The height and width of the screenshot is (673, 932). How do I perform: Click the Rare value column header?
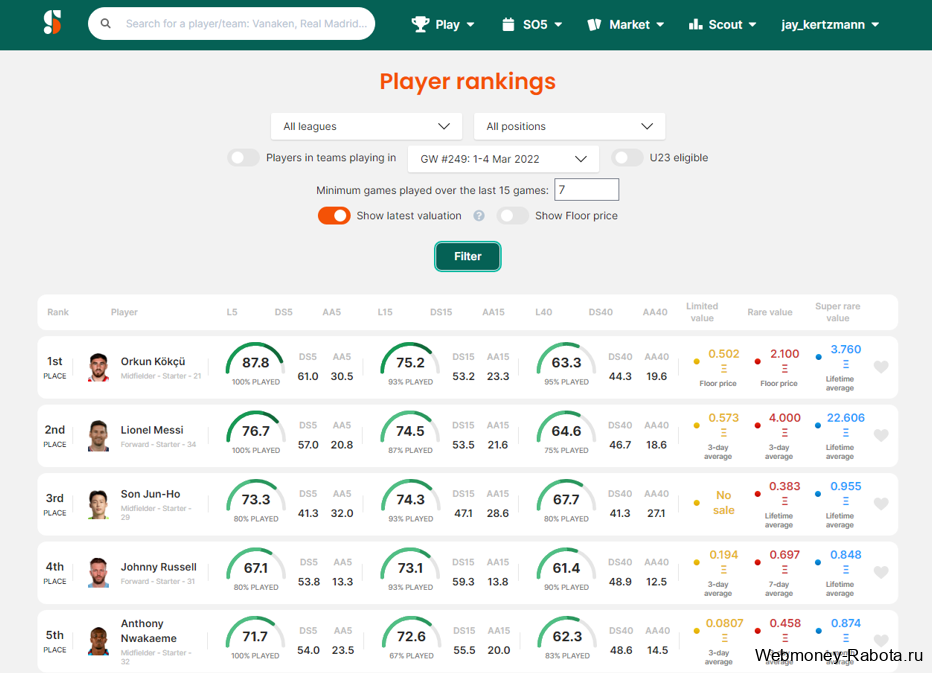[x=770, y=312]
